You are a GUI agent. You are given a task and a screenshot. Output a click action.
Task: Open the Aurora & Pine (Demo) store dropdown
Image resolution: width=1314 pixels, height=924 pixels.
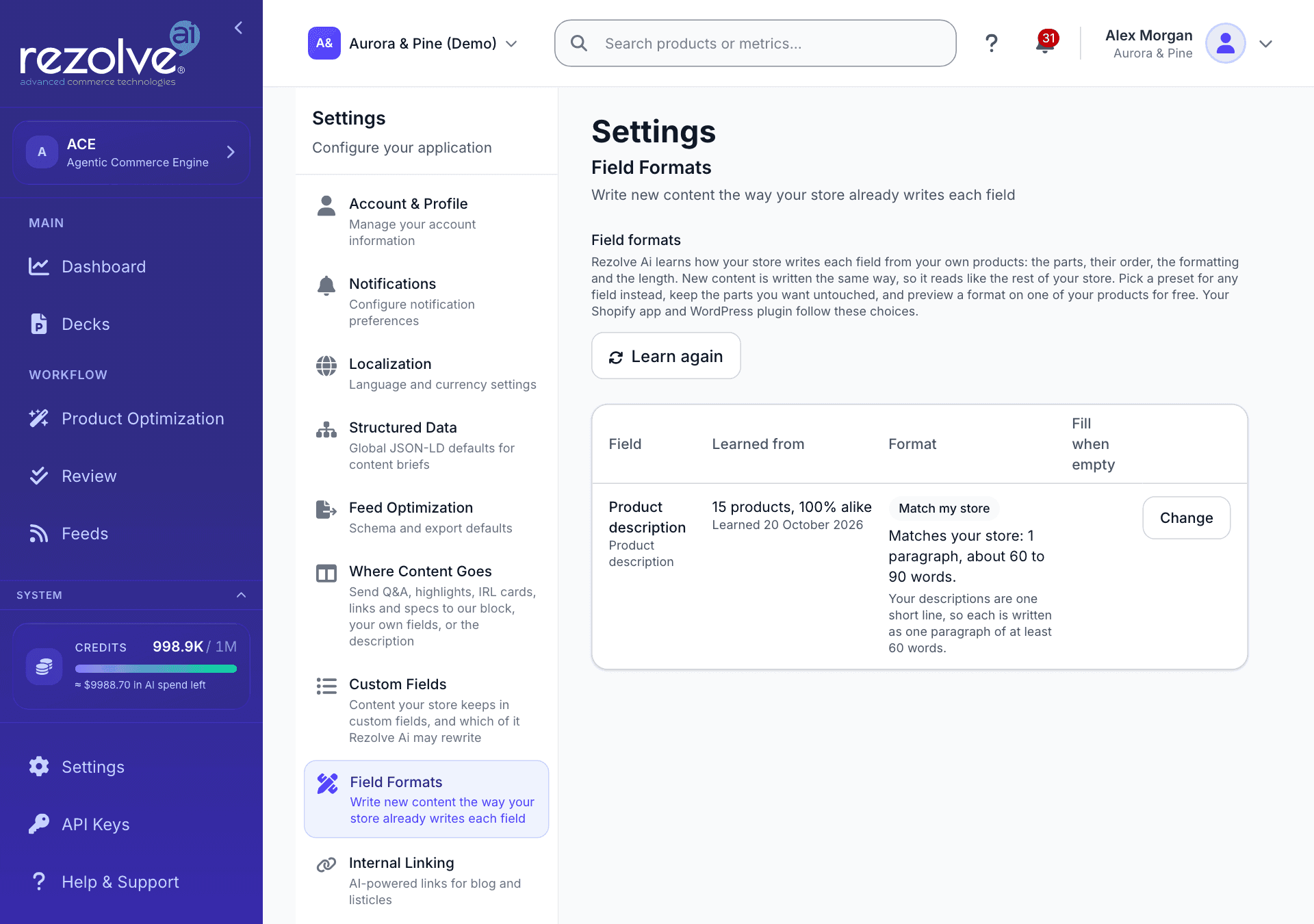tap(413, 43)
